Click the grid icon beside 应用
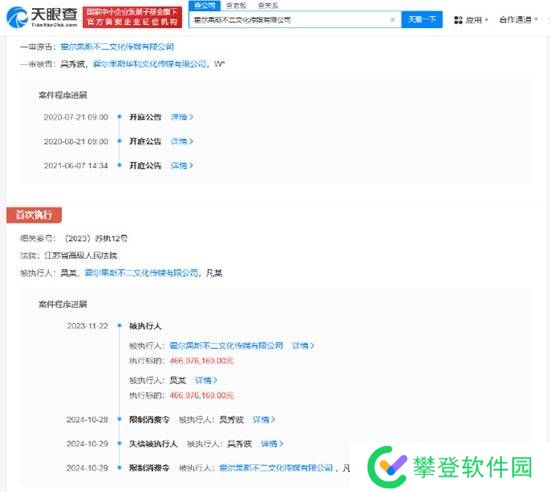 pyautogui.click(x=458, y=20)
